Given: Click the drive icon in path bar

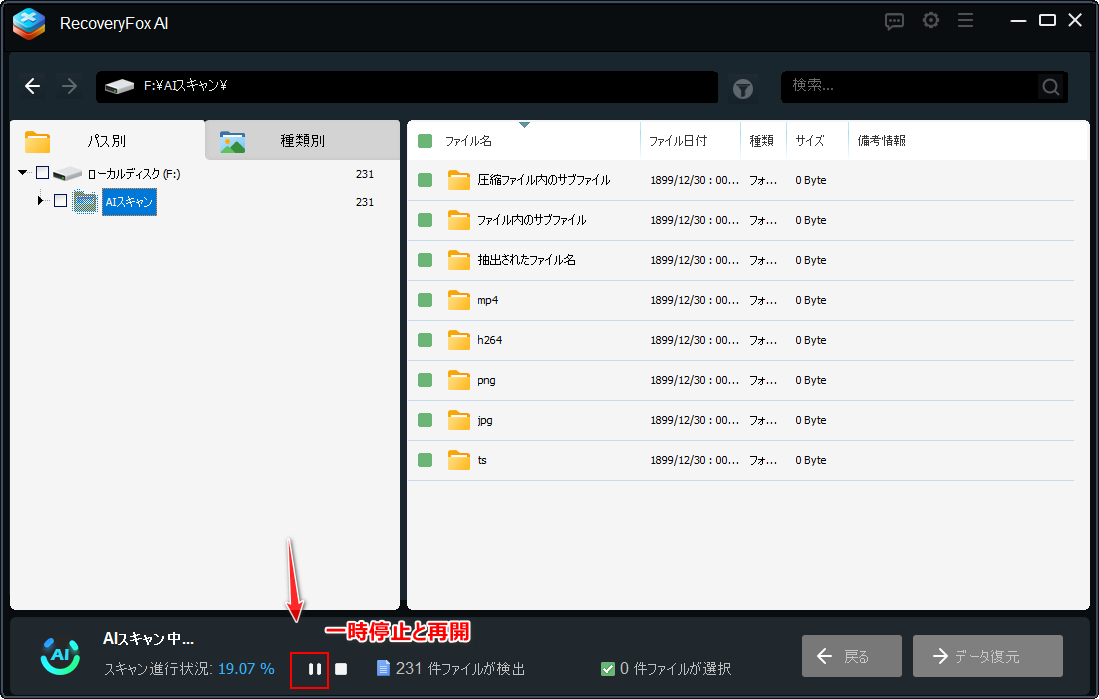Looking at the screenshot, I should point(119,87).
